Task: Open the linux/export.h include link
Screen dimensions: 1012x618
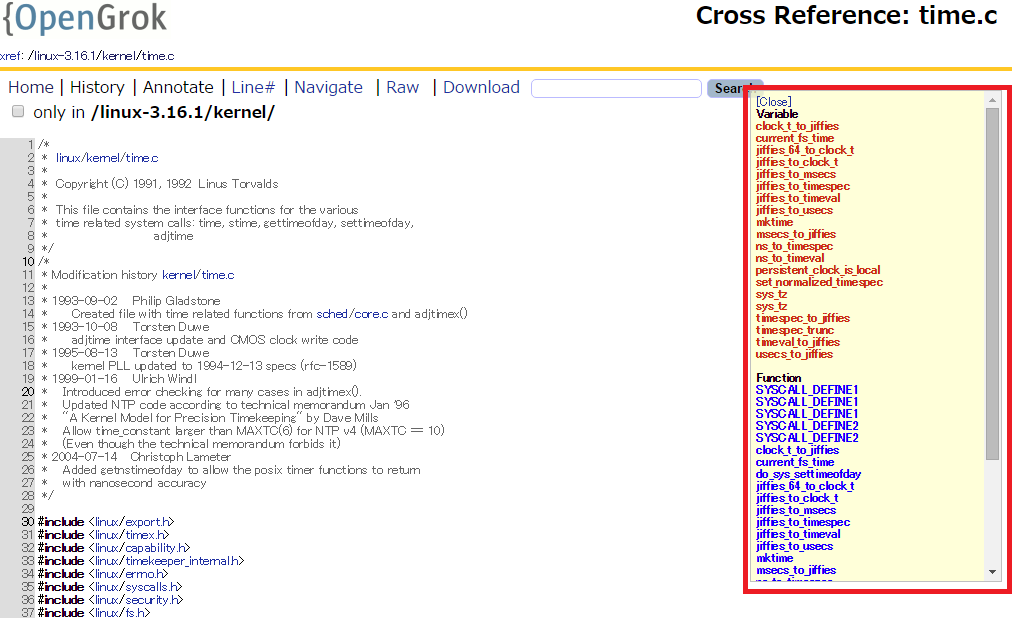Action: pyautogui.click(x=134, y=521)
